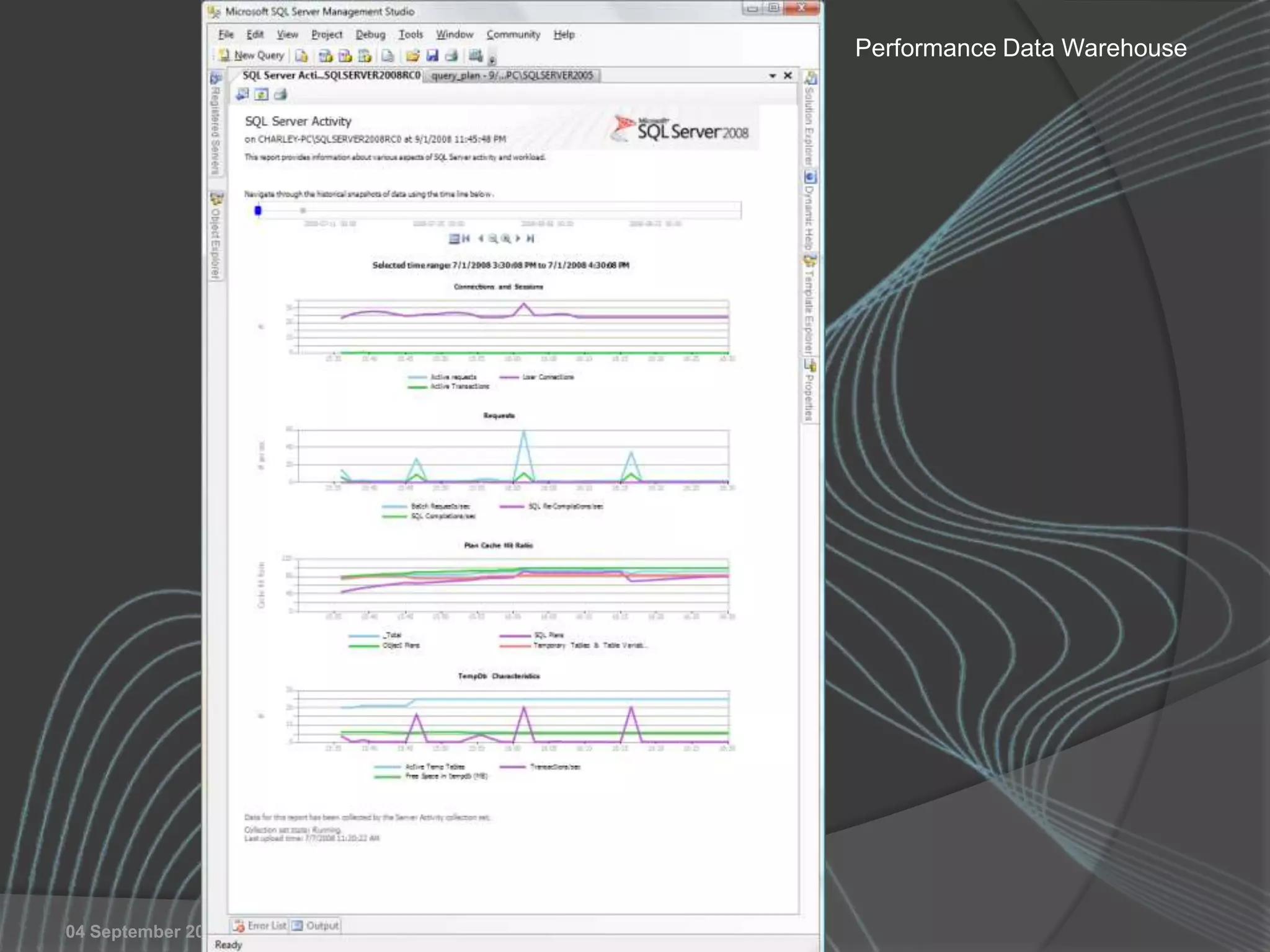Open the Solution Explorer side panel
Viewport: 1270px width, 952px height.
tap(810, 119)
